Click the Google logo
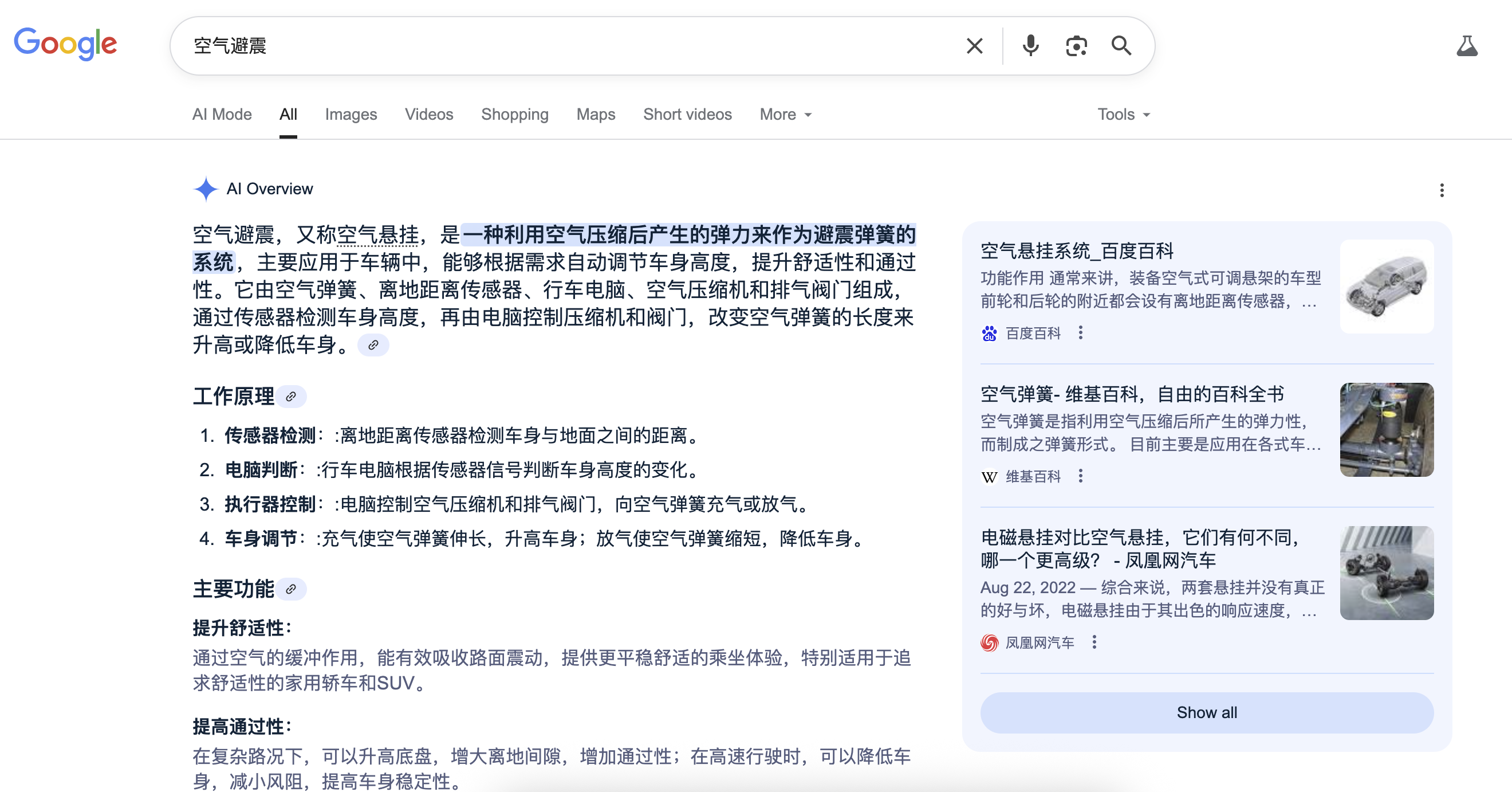1512x792 pixels. tap(65, 44)
